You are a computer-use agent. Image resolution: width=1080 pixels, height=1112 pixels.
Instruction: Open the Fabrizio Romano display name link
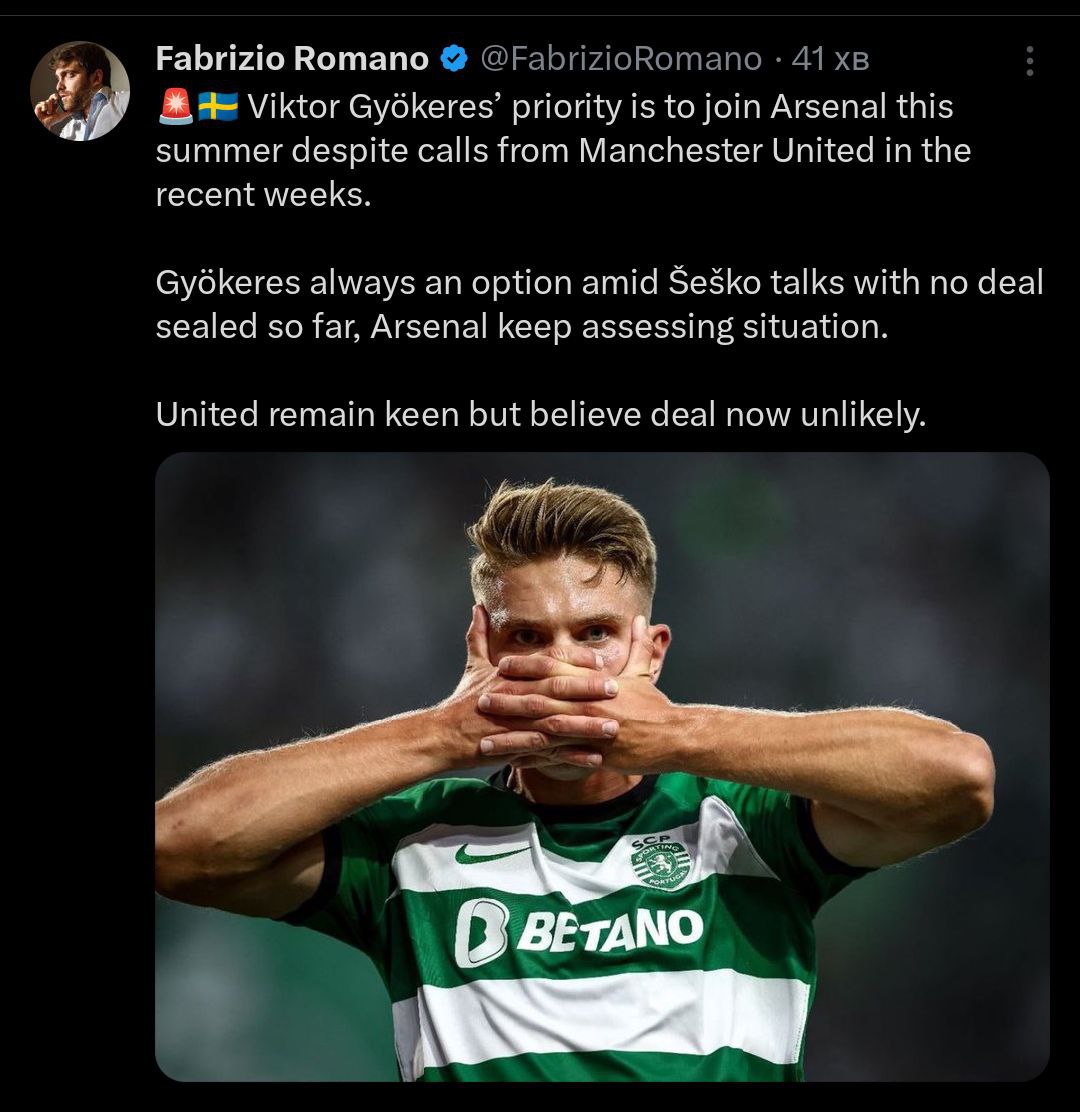[292, 60]
